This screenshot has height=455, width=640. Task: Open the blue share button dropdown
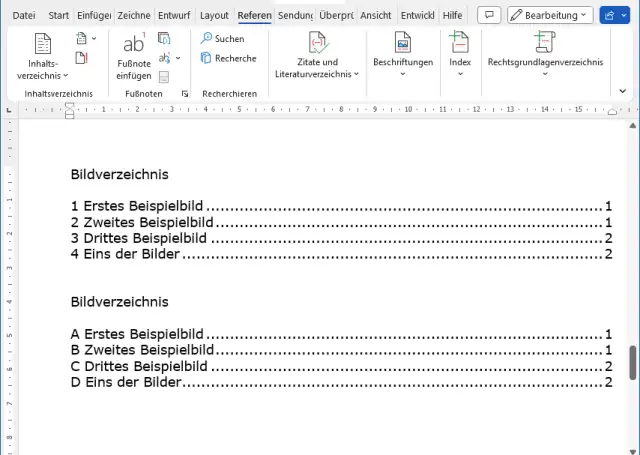pos(615,15)
